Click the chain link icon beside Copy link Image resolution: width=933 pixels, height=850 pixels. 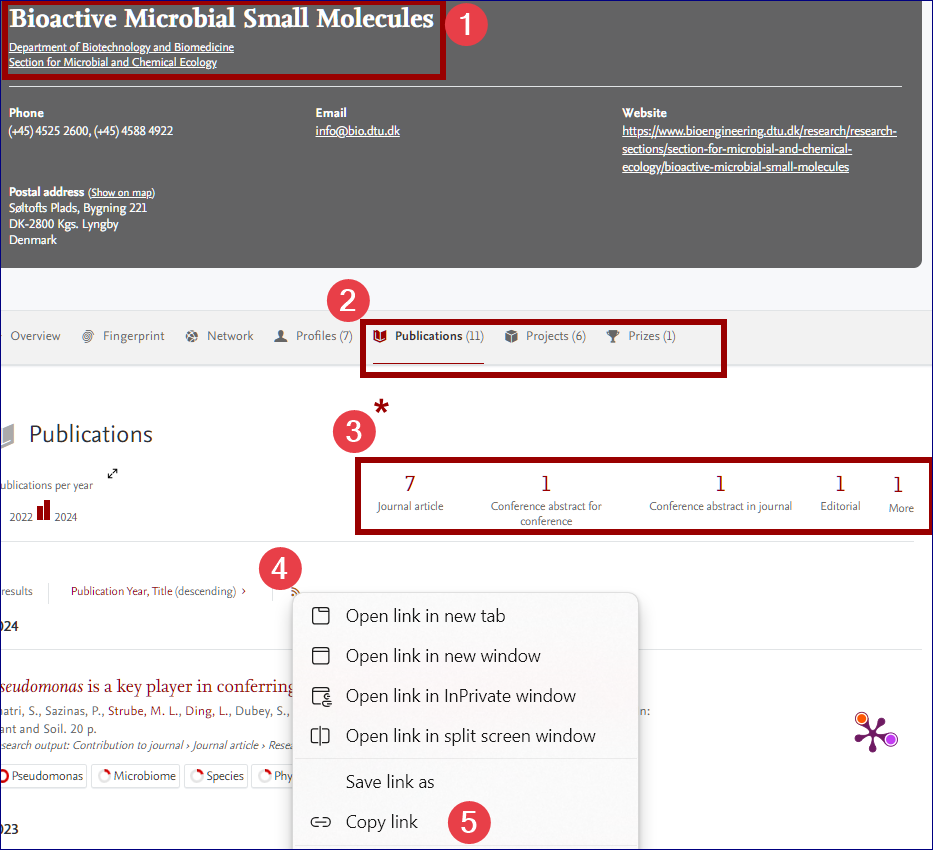[x=321, y=822]
